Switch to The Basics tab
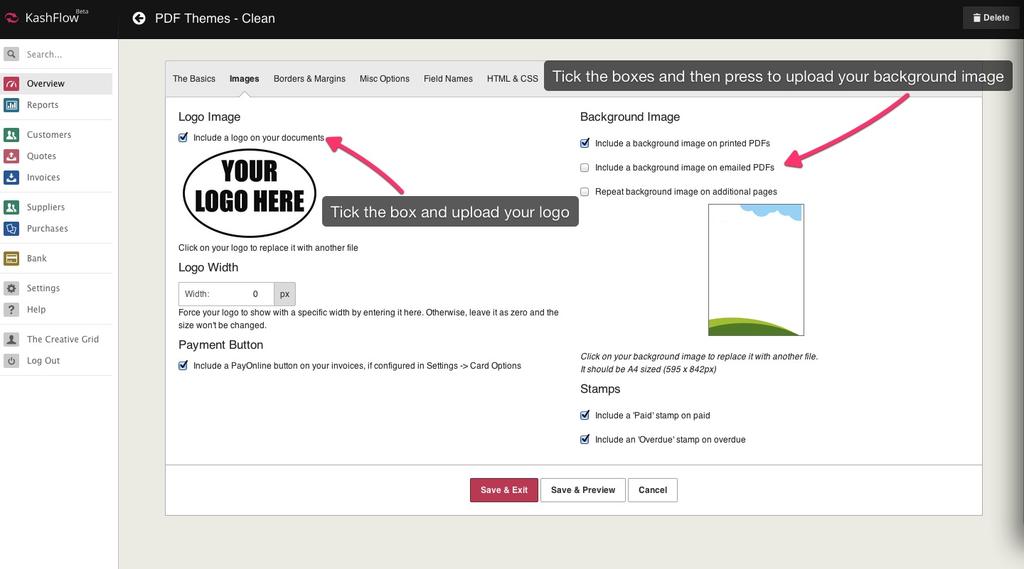 [194, 79]
